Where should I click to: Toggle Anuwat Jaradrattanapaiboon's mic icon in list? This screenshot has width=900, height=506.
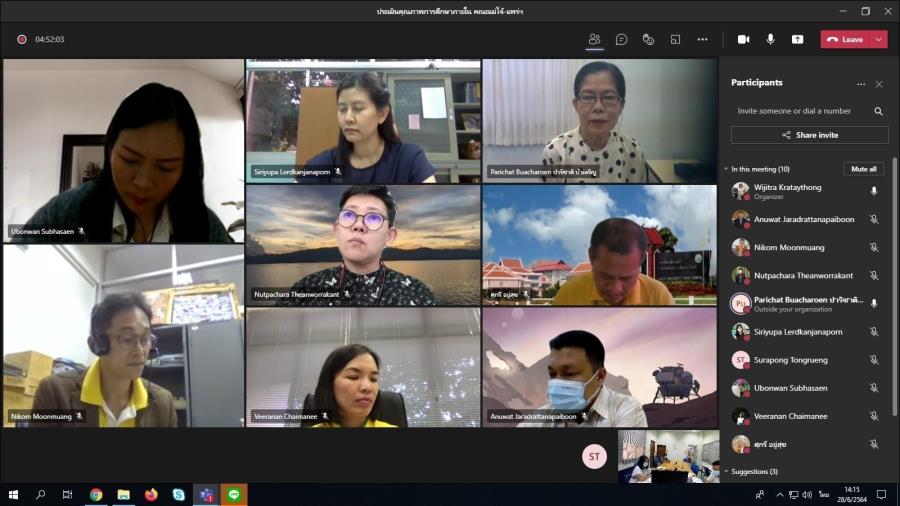click(873, 219)
